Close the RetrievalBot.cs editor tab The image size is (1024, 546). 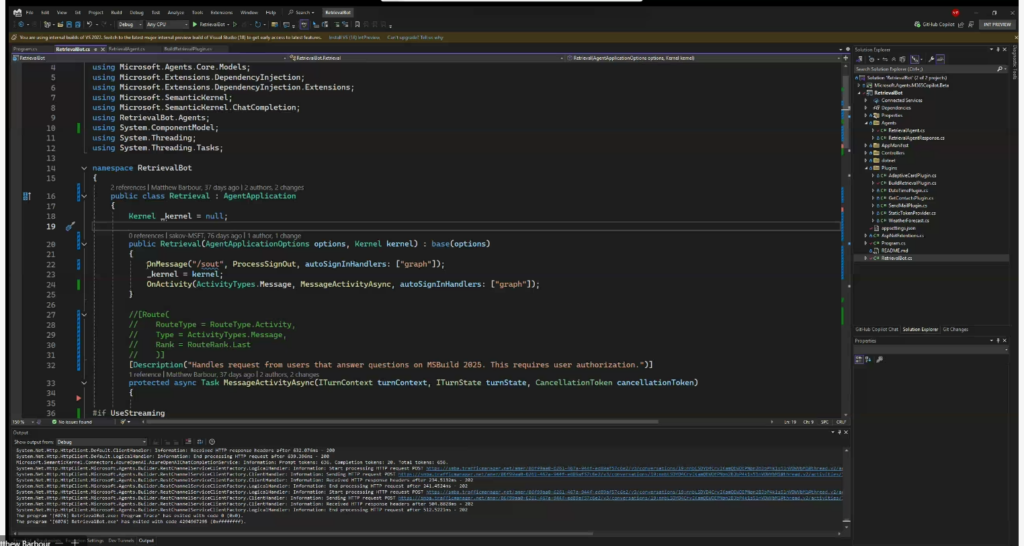[x=103, y=49]
